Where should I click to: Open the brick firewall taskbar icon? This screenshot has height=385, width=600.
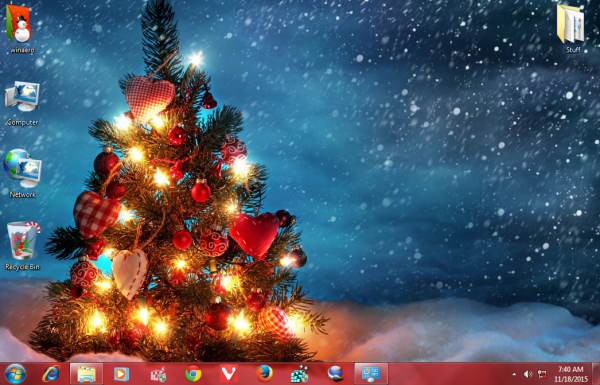(x=158, y=374)
